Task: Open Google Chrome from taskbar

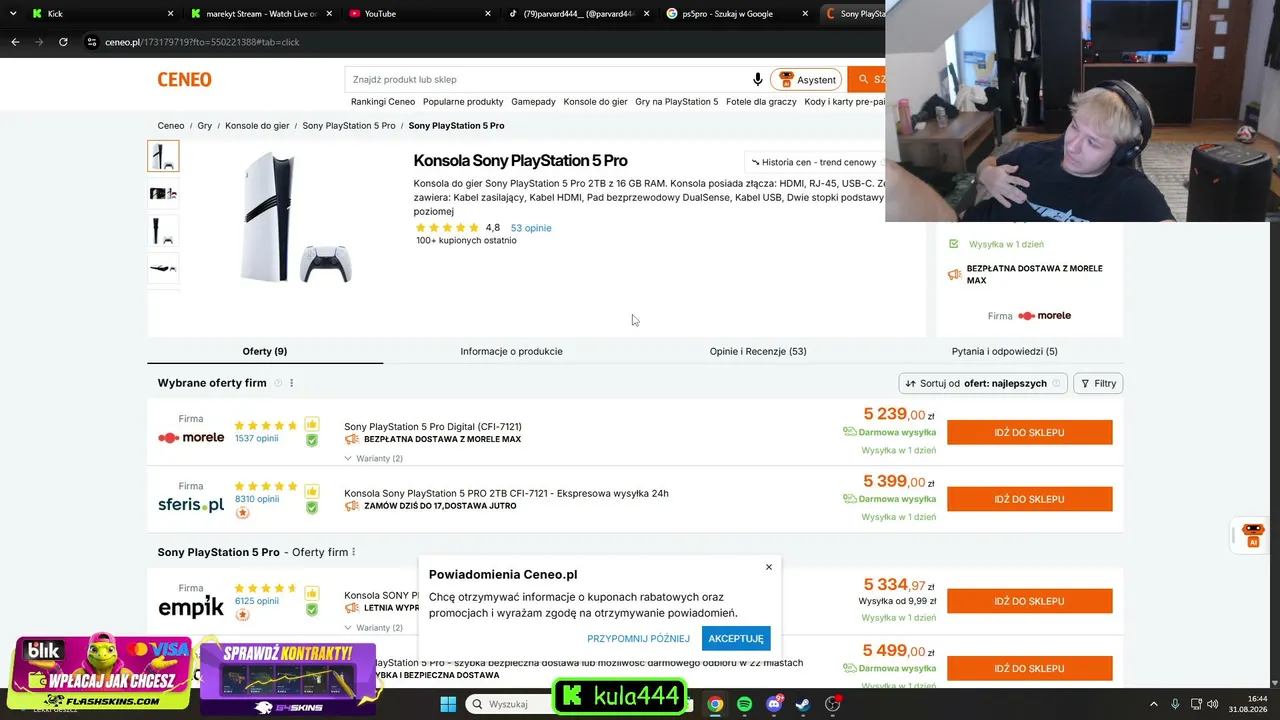Action: tap(715, 704)
